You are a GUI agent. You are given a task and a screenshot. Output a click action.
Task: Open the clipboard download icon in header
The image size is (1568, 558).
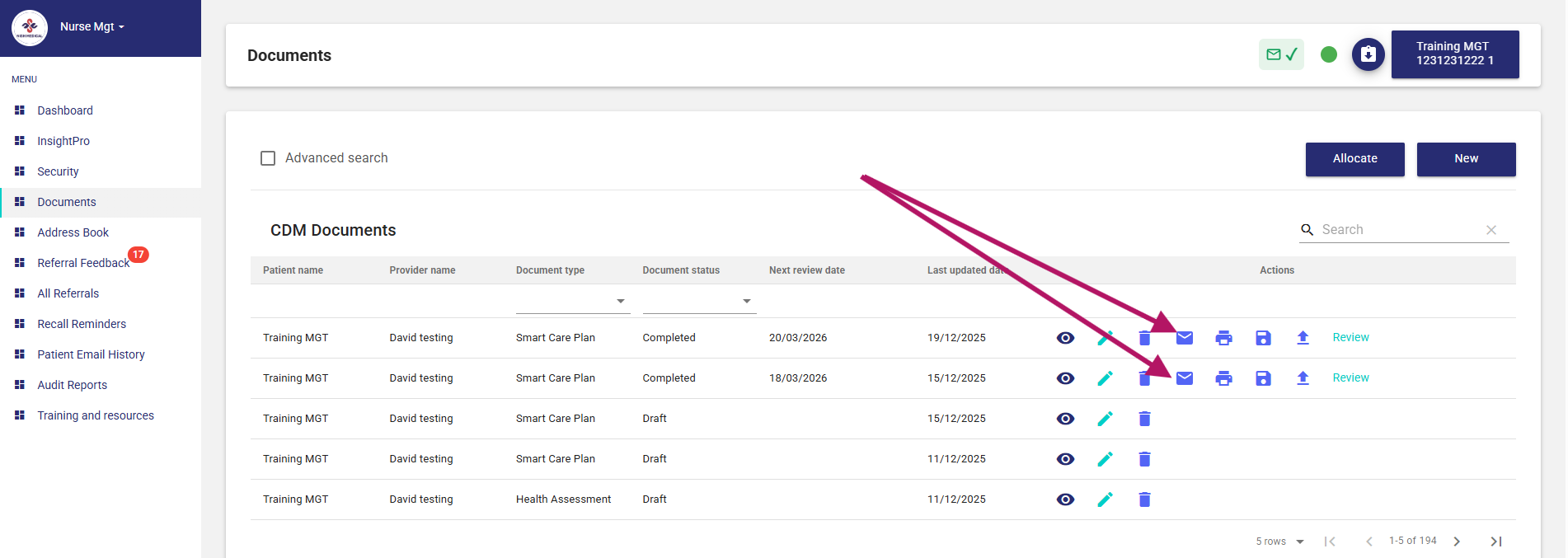(1368, 54)
